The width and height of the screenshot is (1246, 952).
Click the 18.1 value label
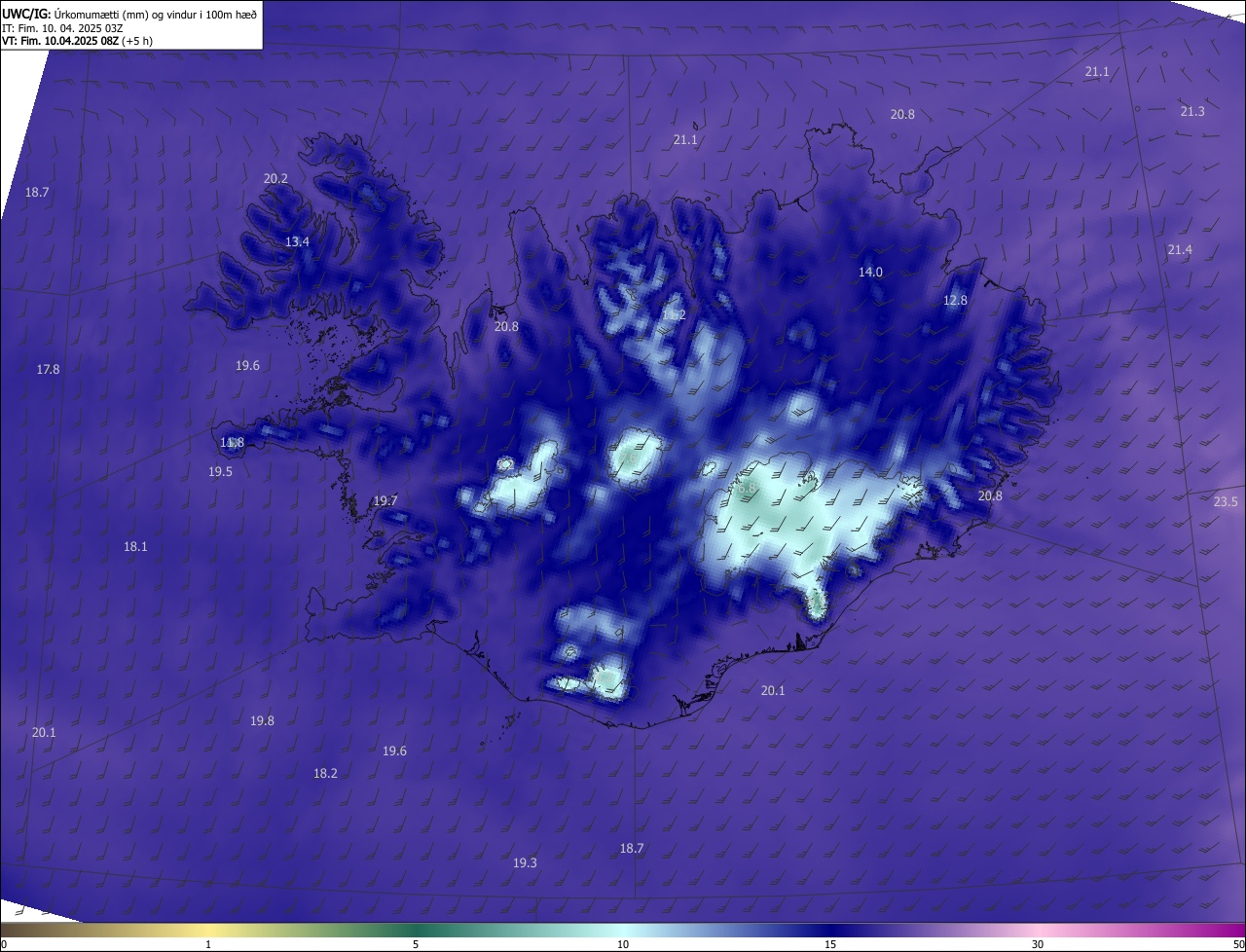(x=135, y=546)
